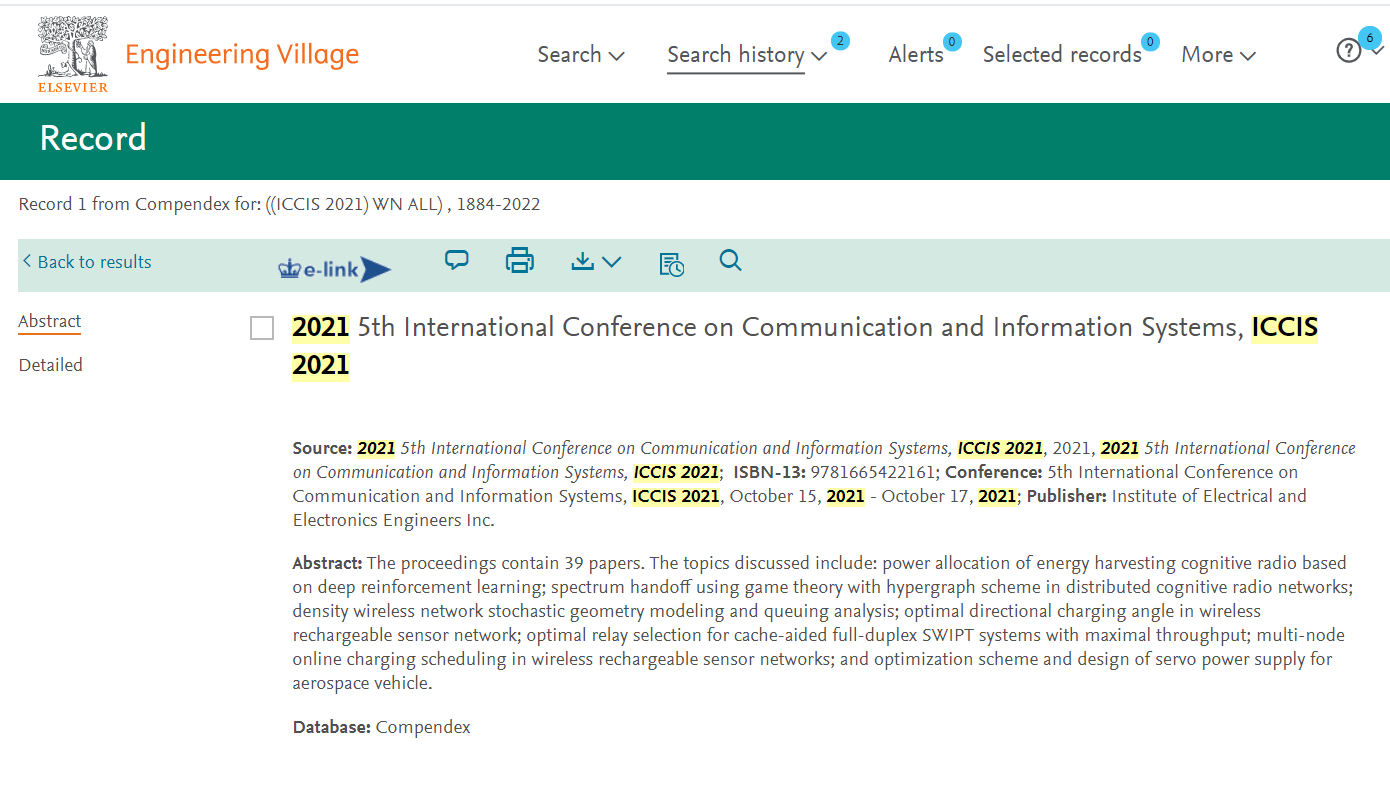Image resolution: width=1390 pixels, height=788 pixels.
Task: Open the Search menu
Action: (x=581, y=55)
